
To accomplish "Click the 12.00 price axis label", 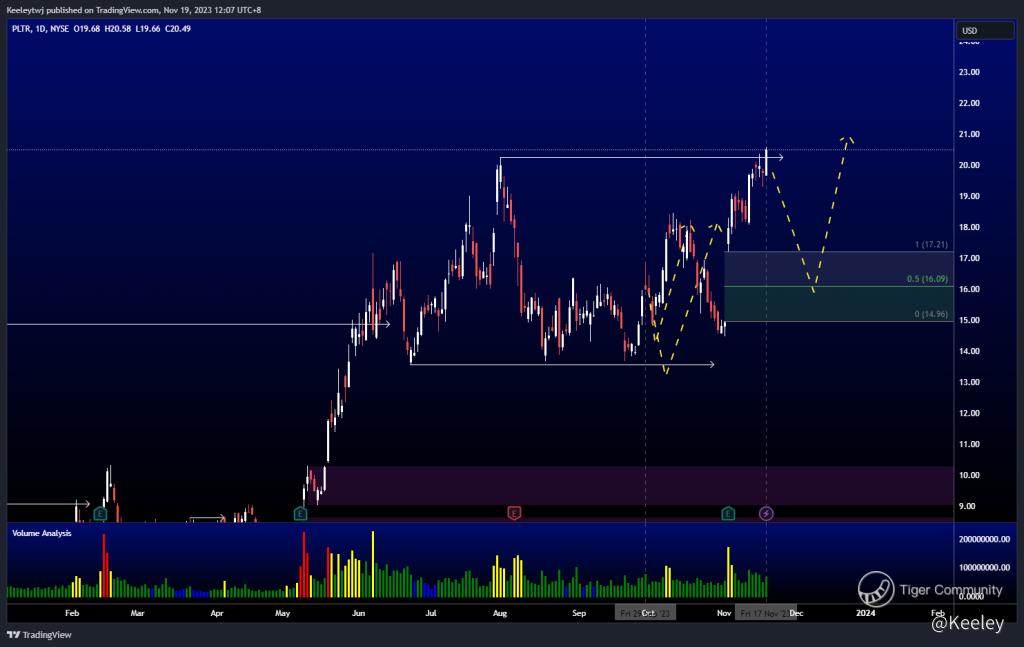I will (969, 413).
